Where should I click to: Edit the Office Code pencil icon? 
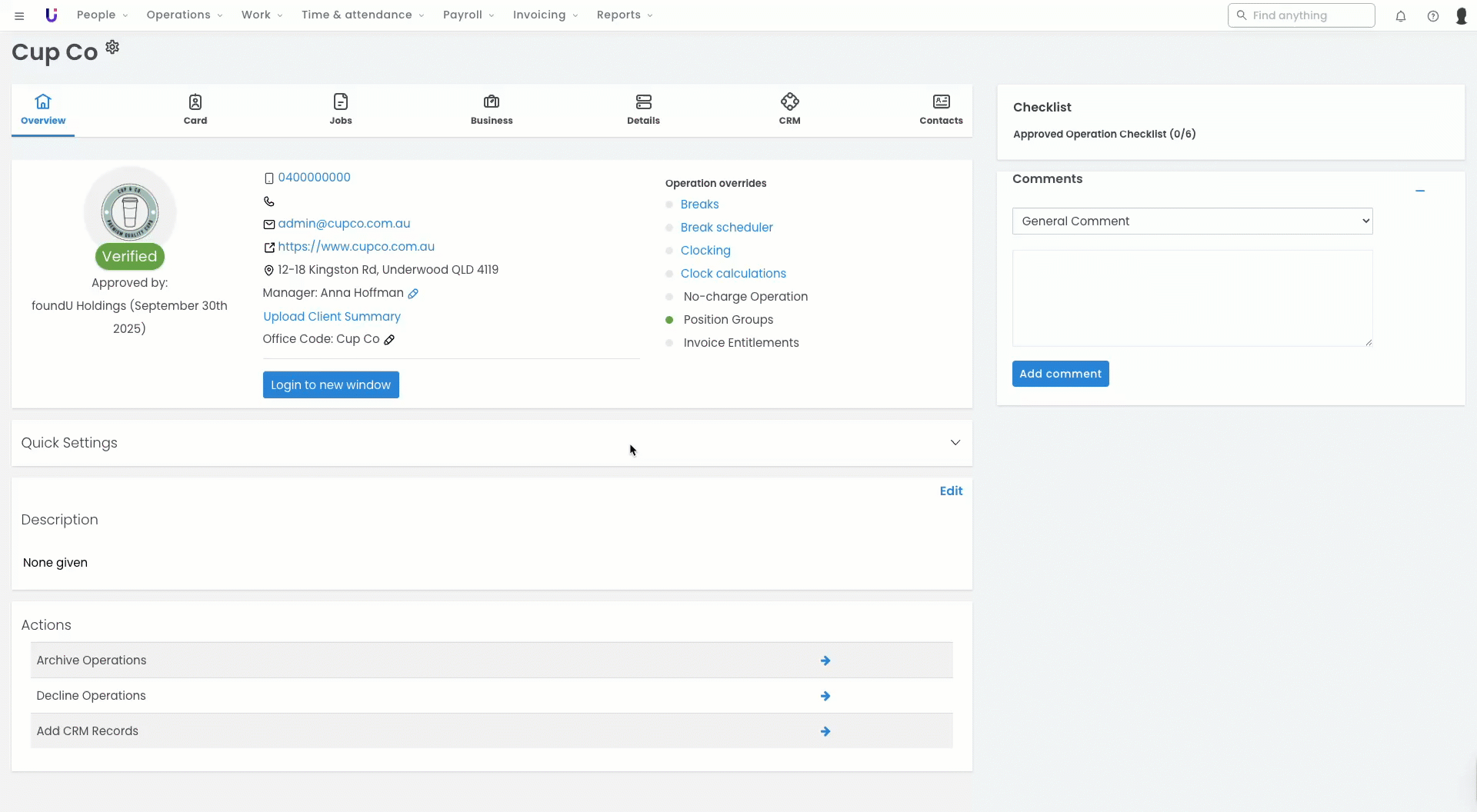389,340
